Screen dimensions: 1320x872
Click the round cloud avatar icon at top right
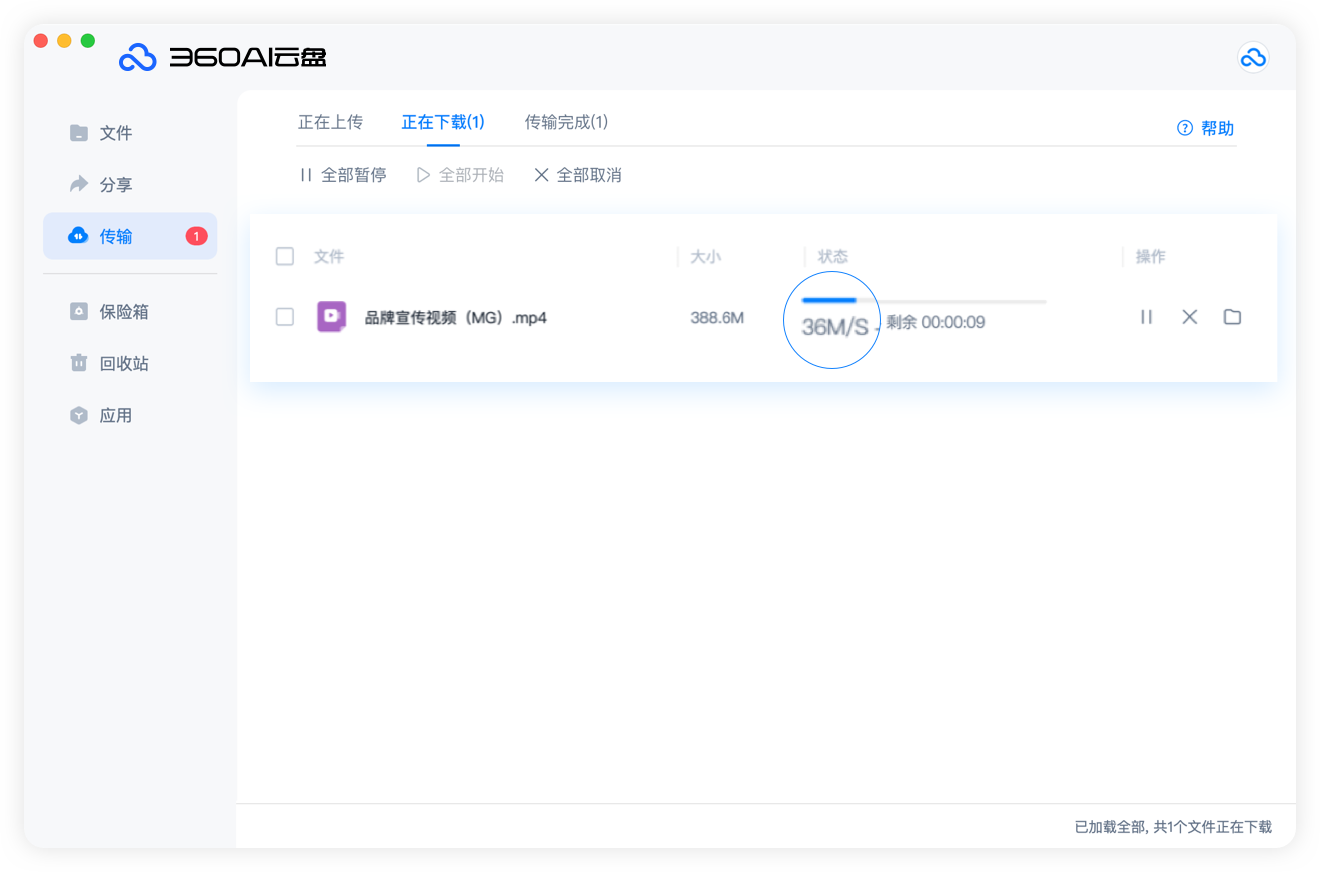click(1253, 57)
